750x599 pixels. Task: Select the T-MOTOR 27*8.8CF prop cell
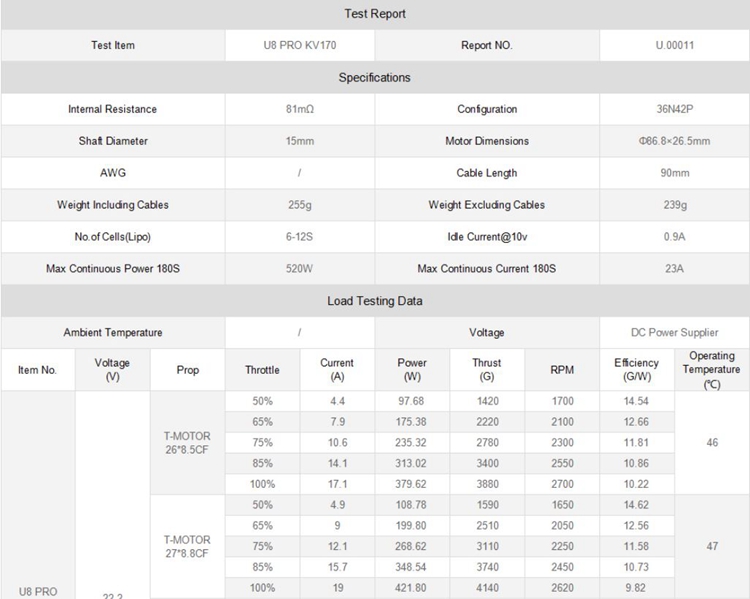tap(187, 546)
